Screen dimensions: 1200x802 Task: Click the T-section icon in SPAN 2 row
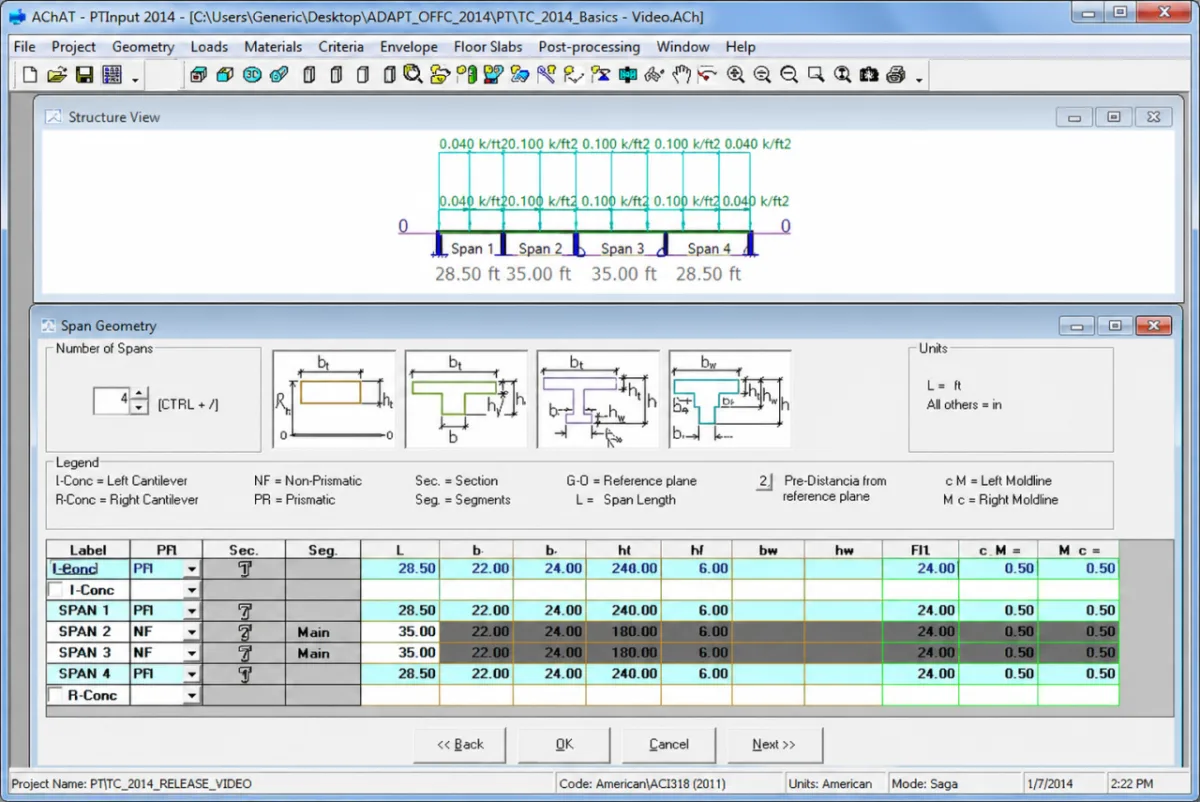click(x=243, y=631)
